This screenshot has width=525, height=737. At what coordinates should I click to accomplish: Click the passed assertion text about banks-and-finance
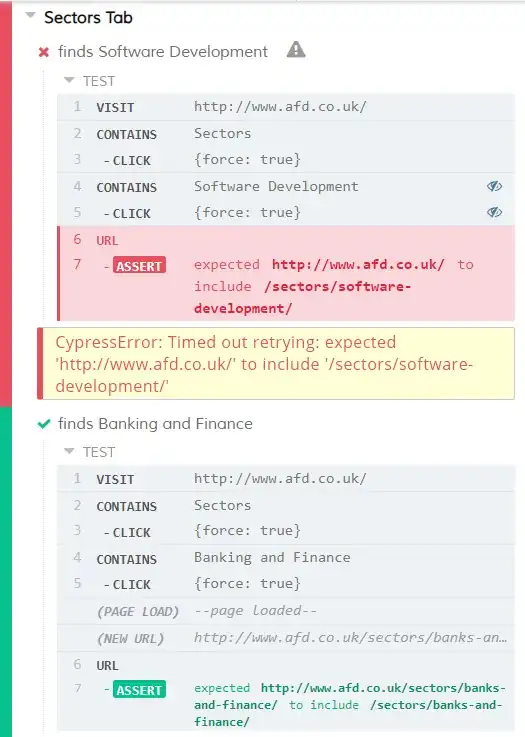pyautogui.click(x=350, y=705)
